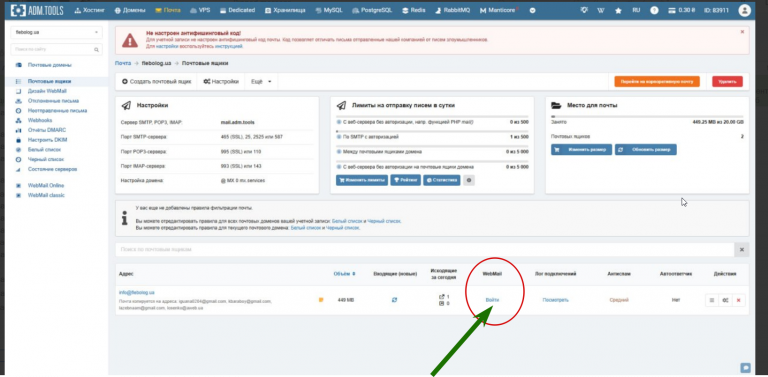Open the инструкцией link in warning
Viewport: 768px width, 377px height.
pos(229,46)
